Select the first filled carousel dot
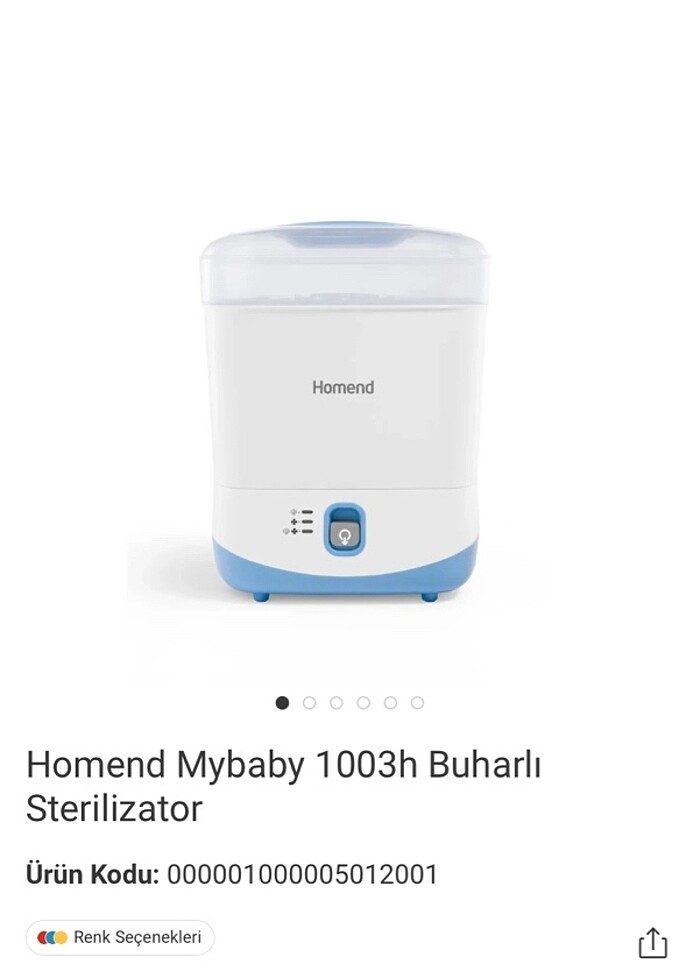 [282, 702]
